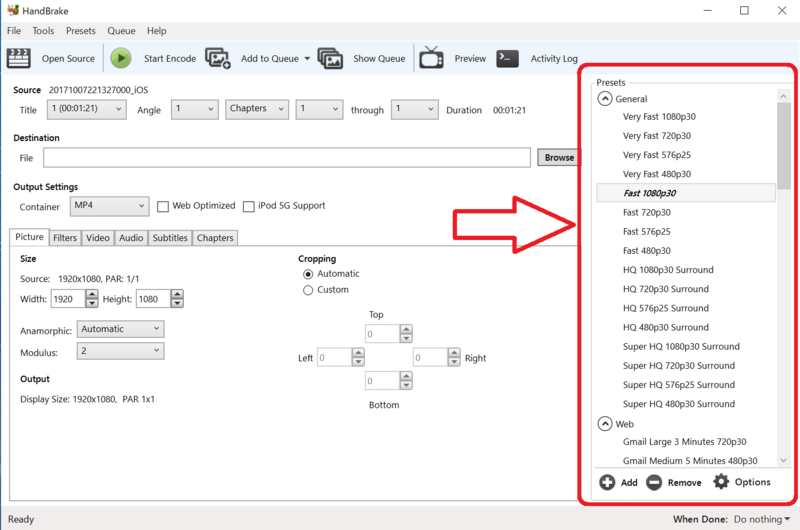Image resolution: width=800 pixels, height=530 pixels.
Task: Open the Container MP4 dropdown
Action: [109, 206]
